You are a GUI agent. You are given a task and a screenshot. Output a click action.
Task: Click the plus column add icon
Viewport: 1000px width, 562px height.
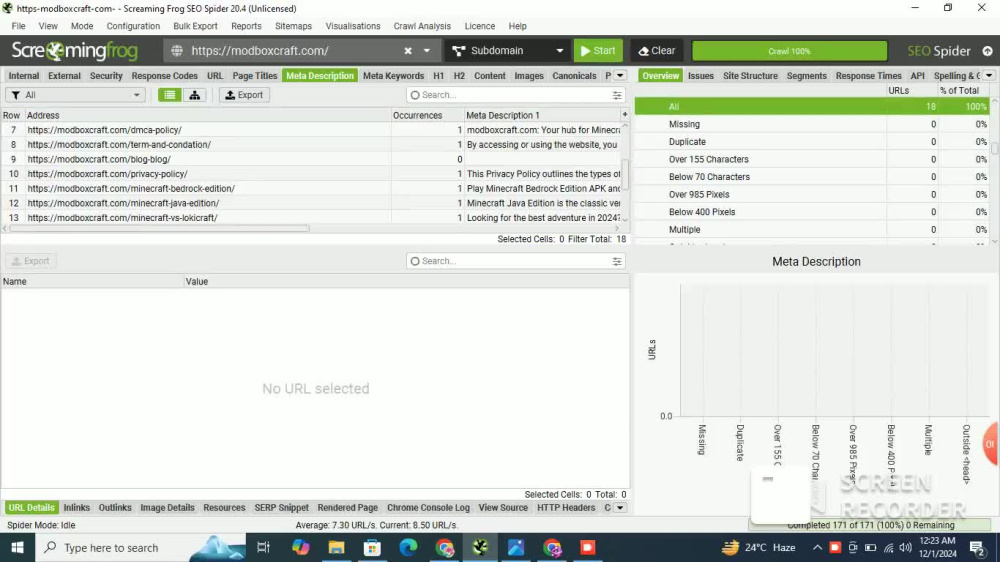click(625, 115)
